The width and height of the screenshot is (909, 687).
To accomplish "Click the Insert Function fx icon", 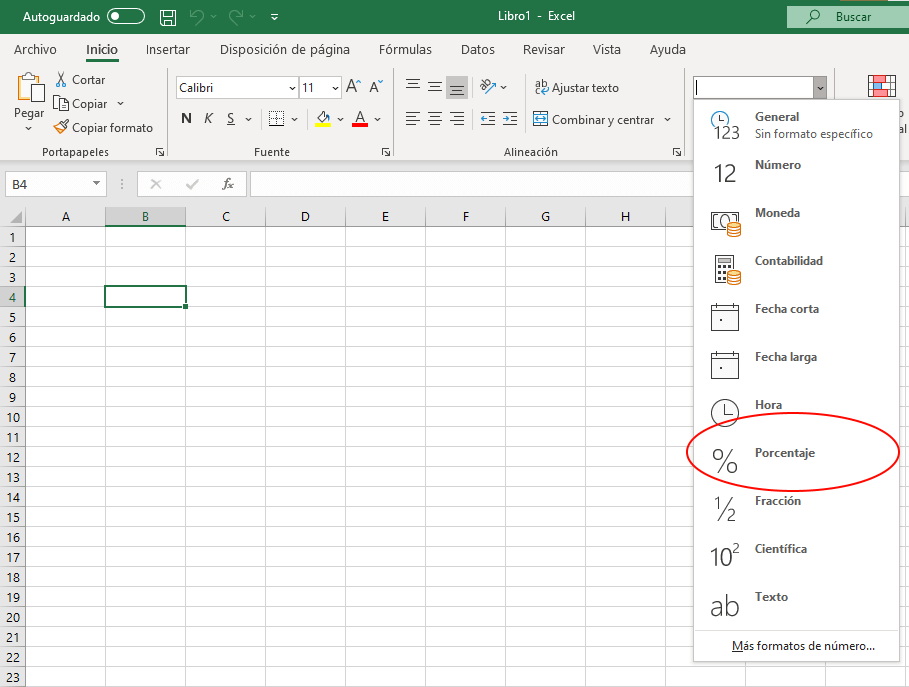I will pos(228,184).
